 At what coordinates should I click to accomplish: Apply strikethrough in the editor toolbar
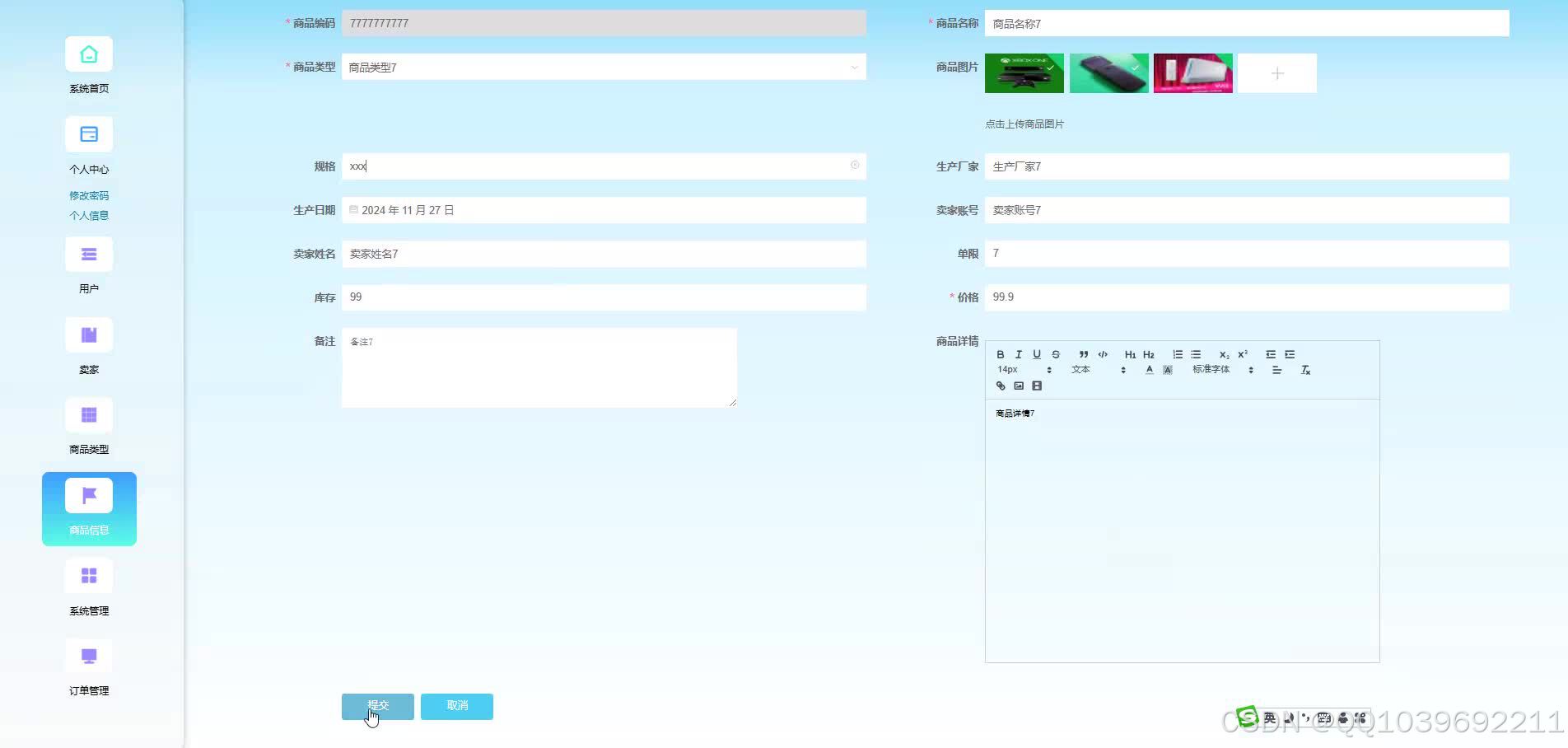click(1055, 354)
